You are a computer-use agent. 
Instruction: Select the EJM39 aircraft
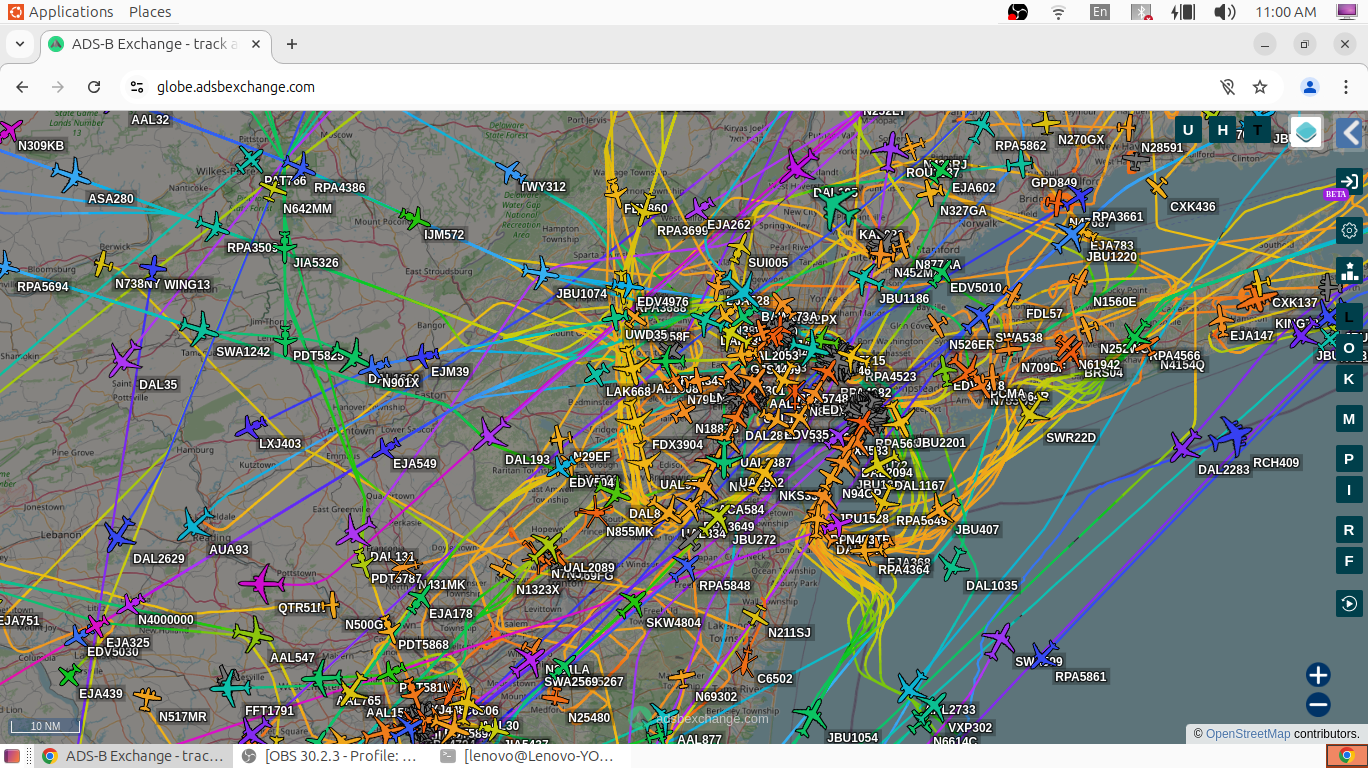pos(423,355)
